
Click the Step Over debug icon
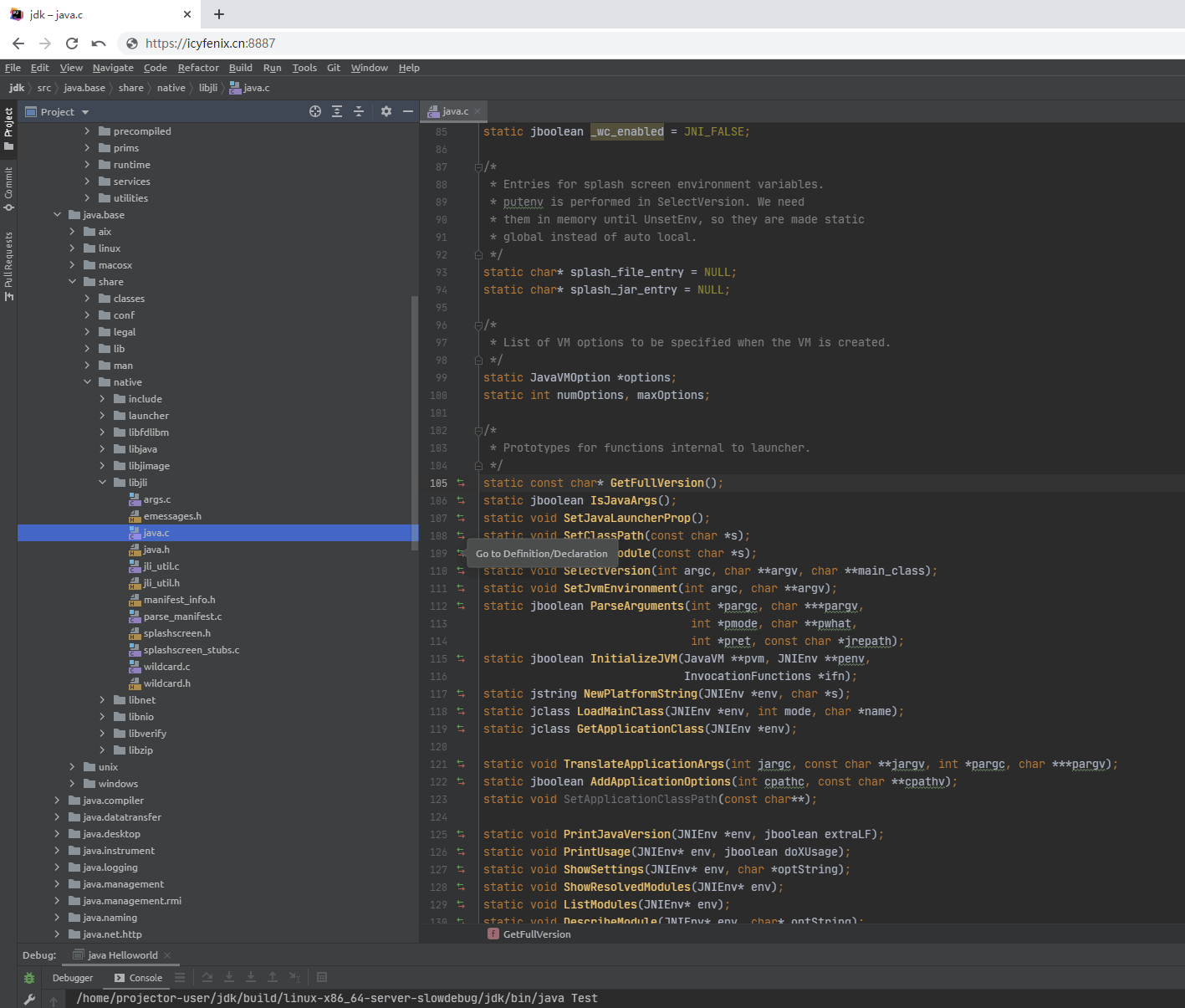pos(207,977)
